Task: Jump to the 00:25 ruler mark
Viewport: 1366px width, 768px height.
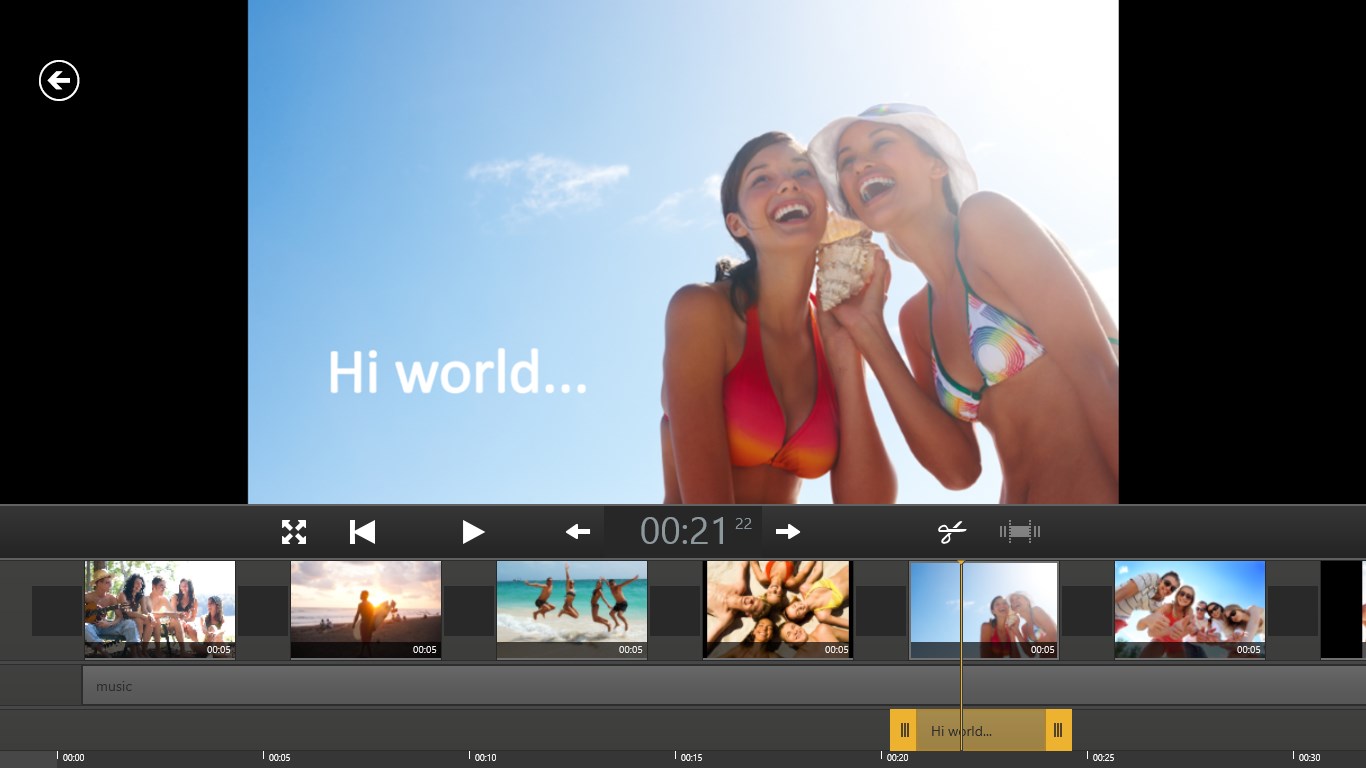Action: click(1103, 758)
